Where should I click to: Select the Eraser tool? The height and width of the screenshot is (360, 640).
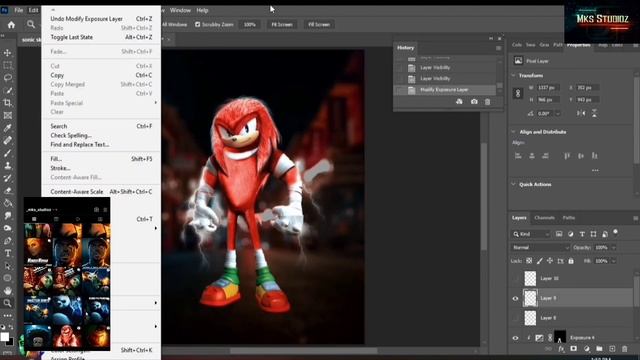pos(7,191)
